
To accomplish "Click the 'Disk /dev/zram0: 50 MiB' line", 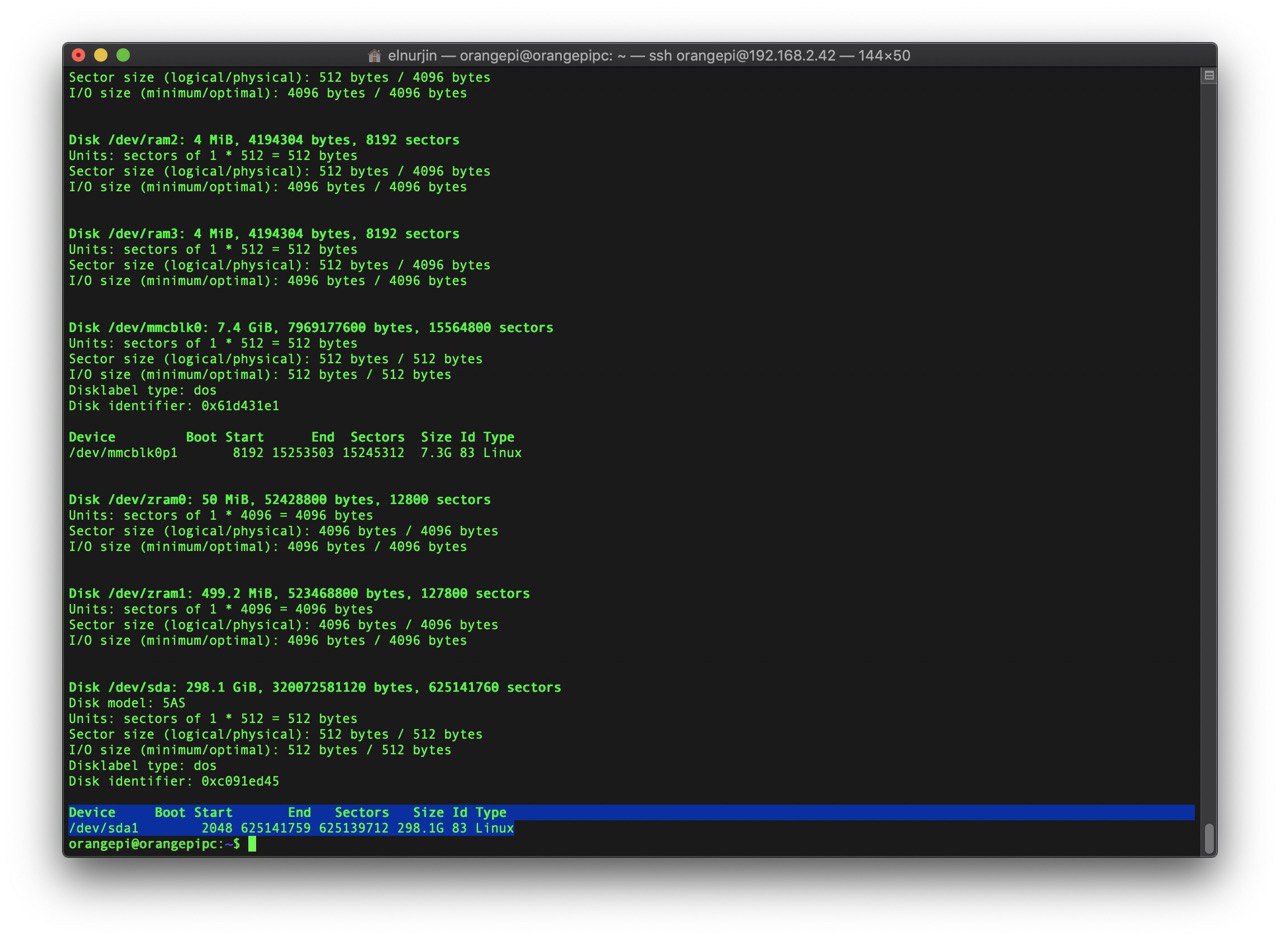I will 280,500.
